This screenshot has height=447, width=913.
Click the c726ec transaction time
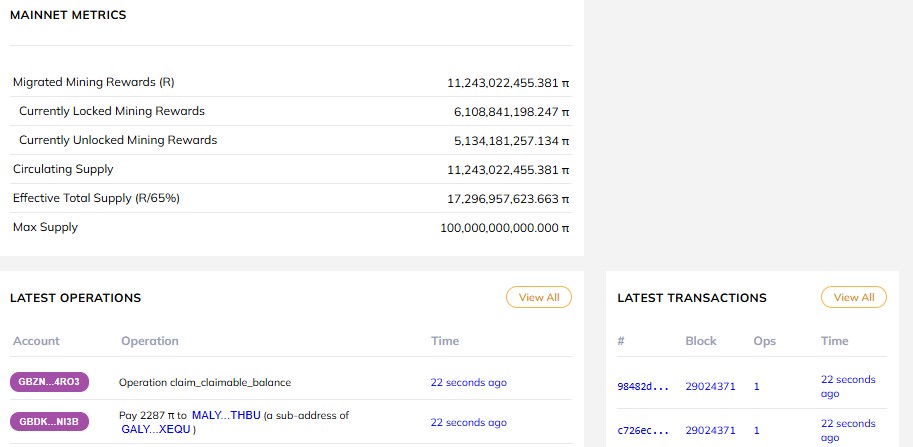(848, 431)
